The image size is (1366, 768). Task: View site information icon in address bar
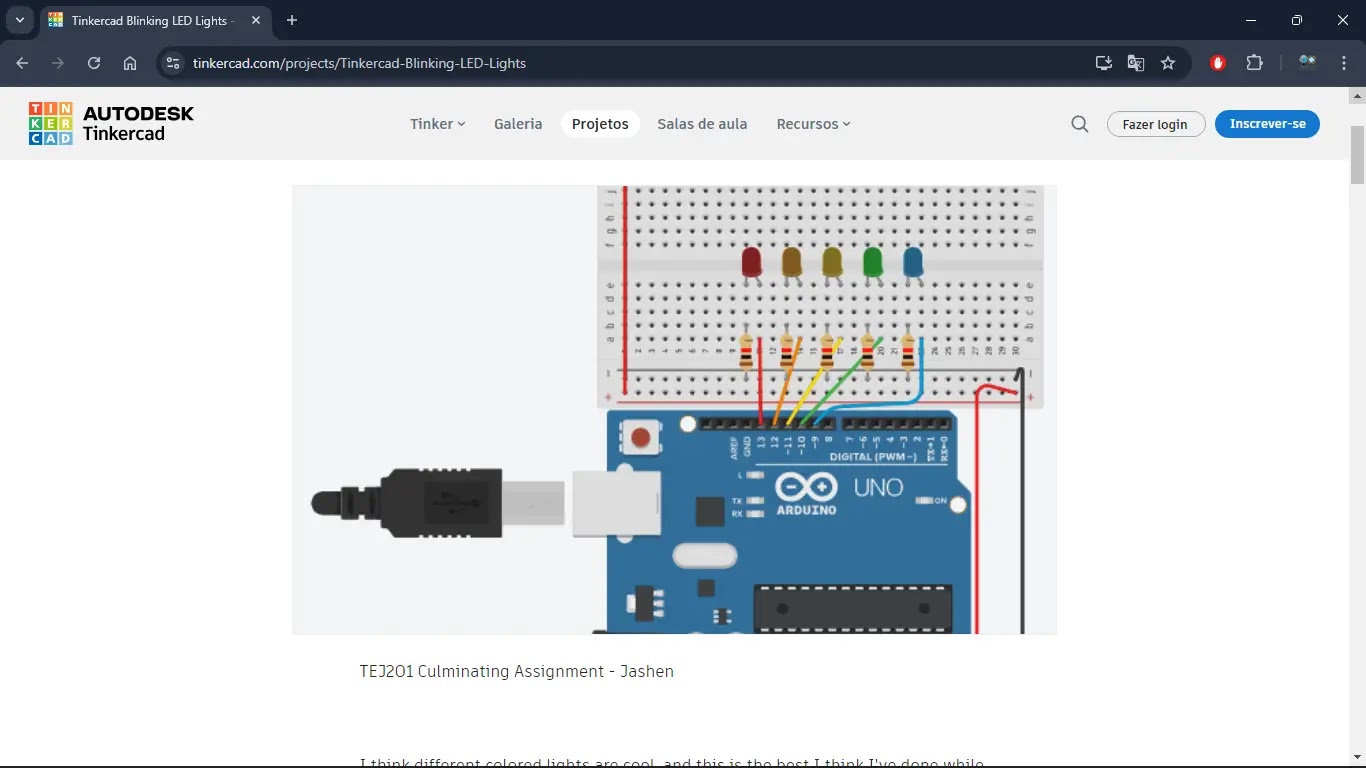point(173,63)
